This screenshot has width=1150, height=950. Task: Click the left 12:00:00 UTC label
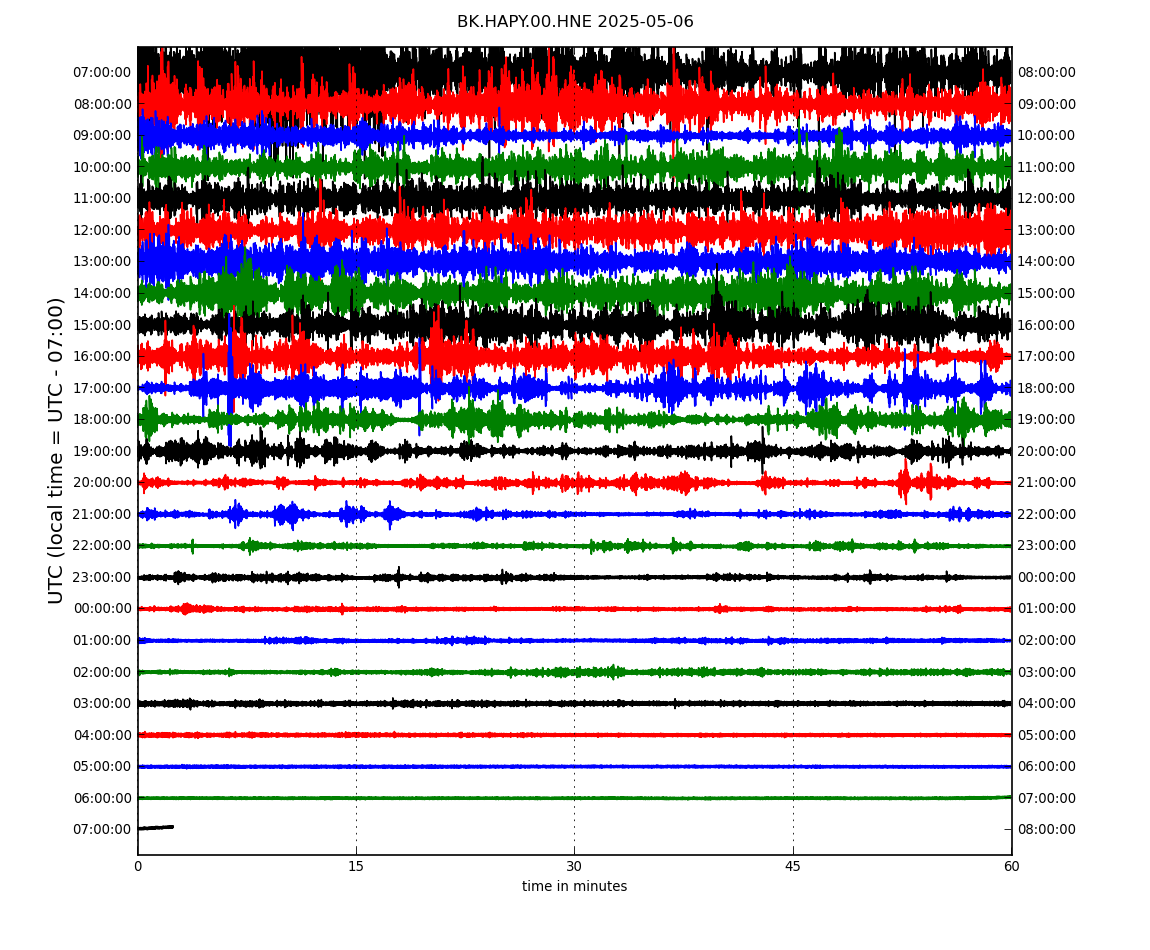coord(102,230)
